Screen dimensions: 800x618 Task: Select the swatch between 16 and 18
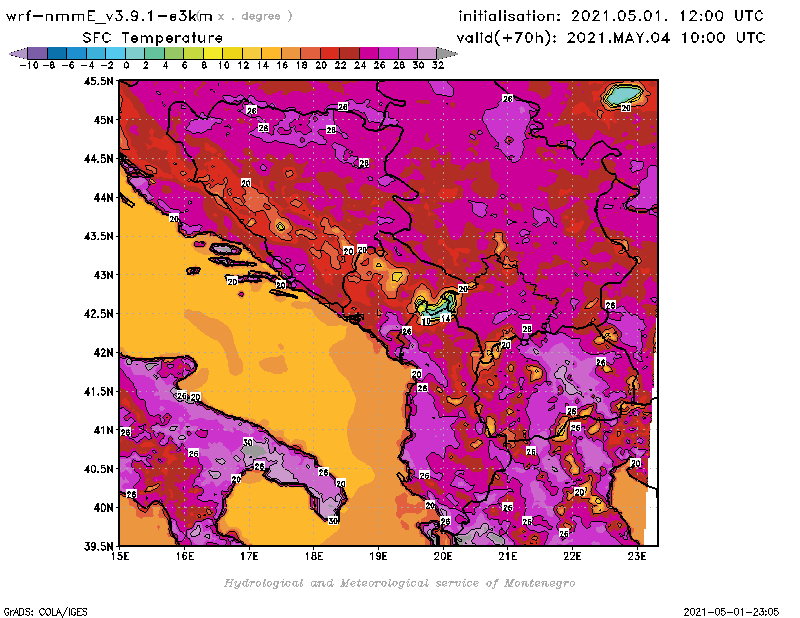coord(291,53)
